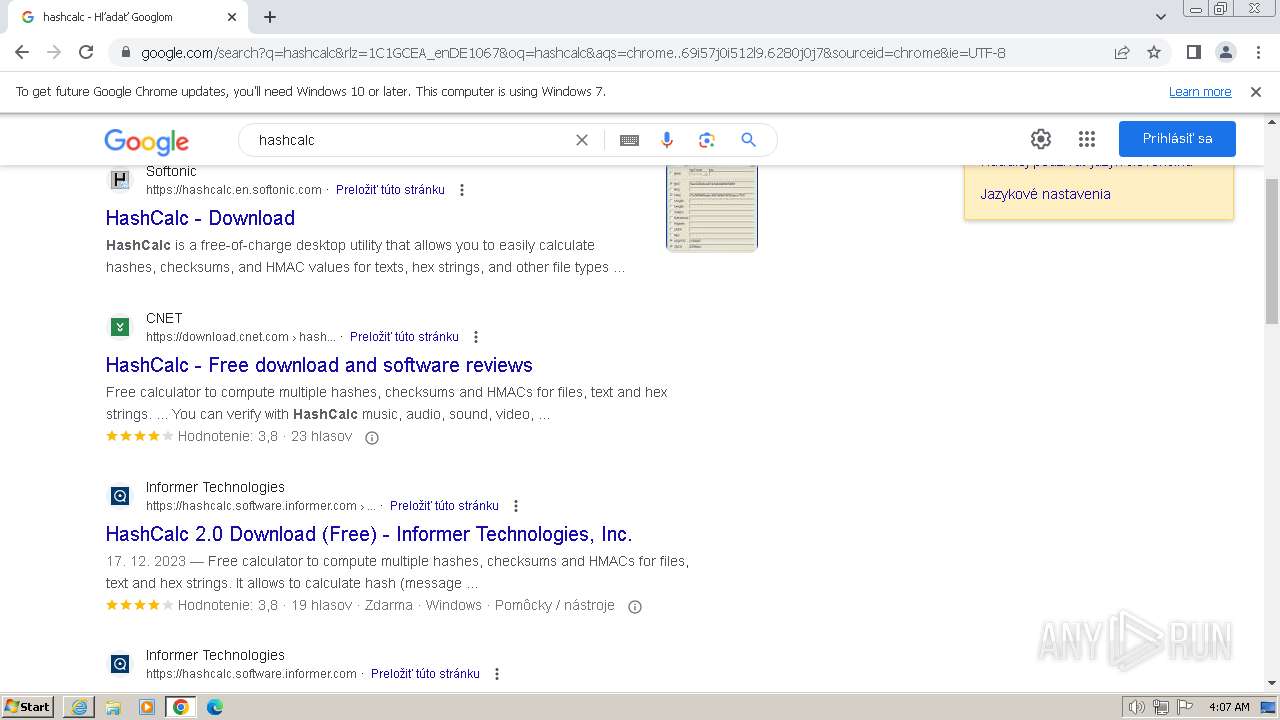Open Jazykové nastavenia link
The height and width of the screenshot is (720, 1280).
(x=1045, y=194)
